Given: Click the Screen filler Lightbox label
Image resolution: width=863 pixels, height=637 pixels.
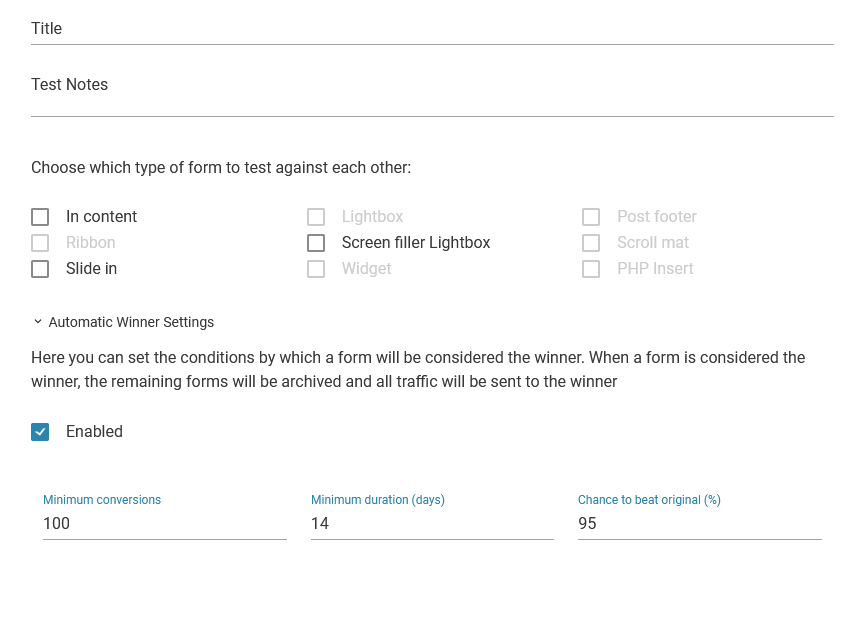Looking at the screenshot, I should [x=416, y=243].
